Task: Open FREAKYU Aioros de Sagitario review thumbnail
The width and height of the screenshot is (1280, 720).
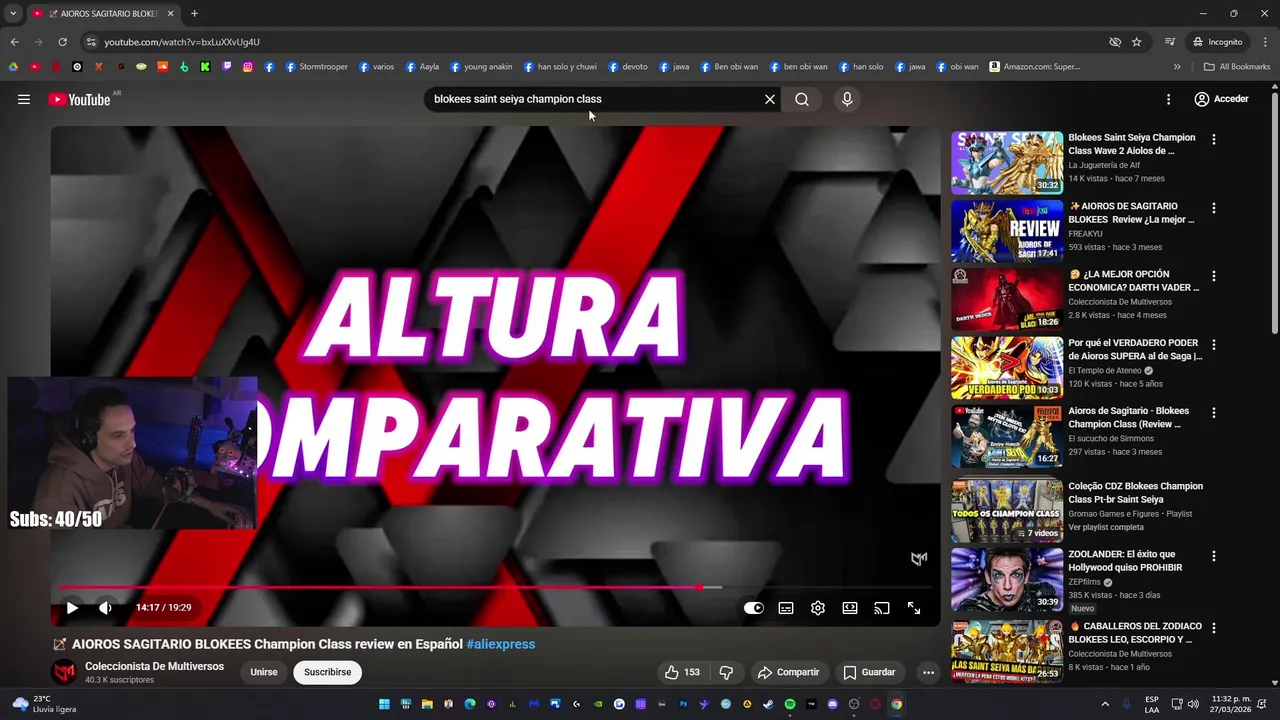Action: pos(1007,231)
